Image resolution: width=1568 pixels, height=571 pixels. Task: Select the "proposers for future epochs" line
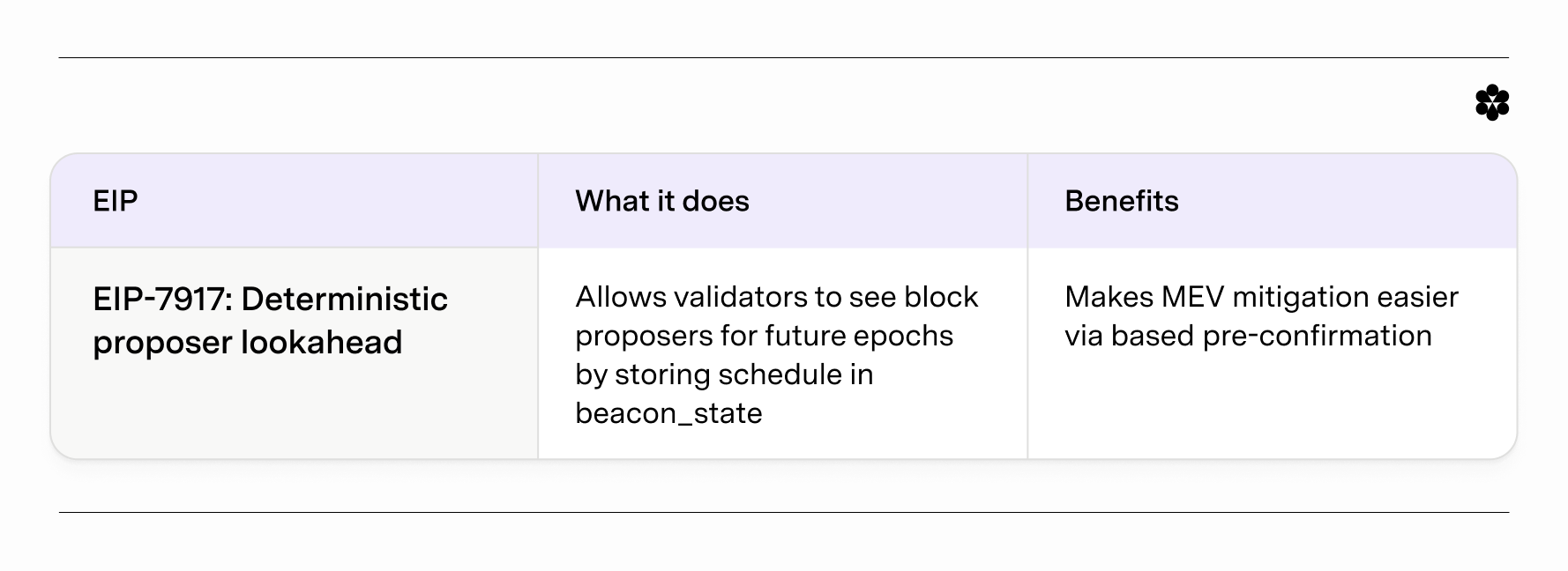click(764, 336)
